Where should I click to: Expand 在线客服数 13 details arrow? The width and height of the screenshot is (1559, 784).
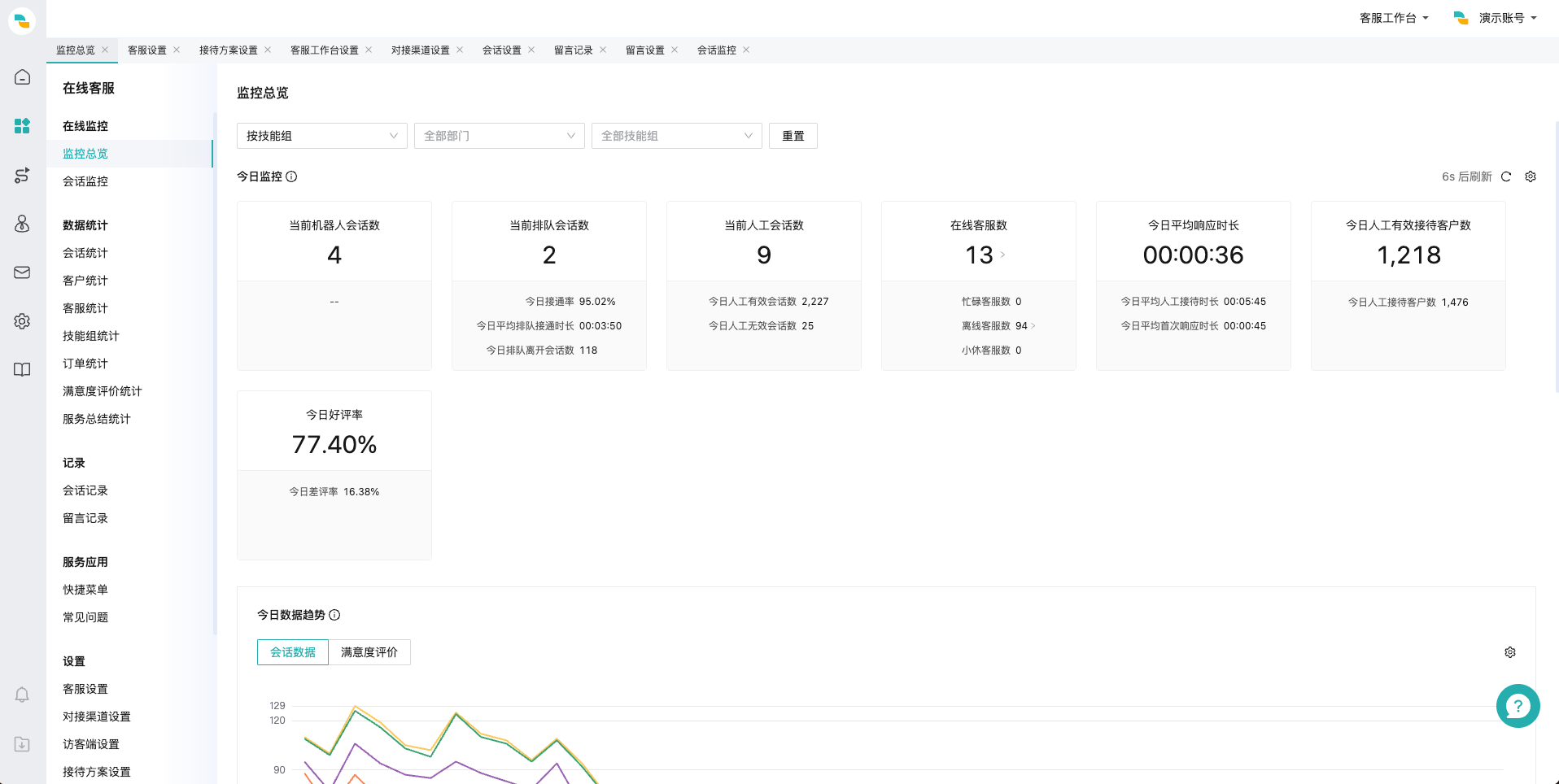(x=1002, y=255)
